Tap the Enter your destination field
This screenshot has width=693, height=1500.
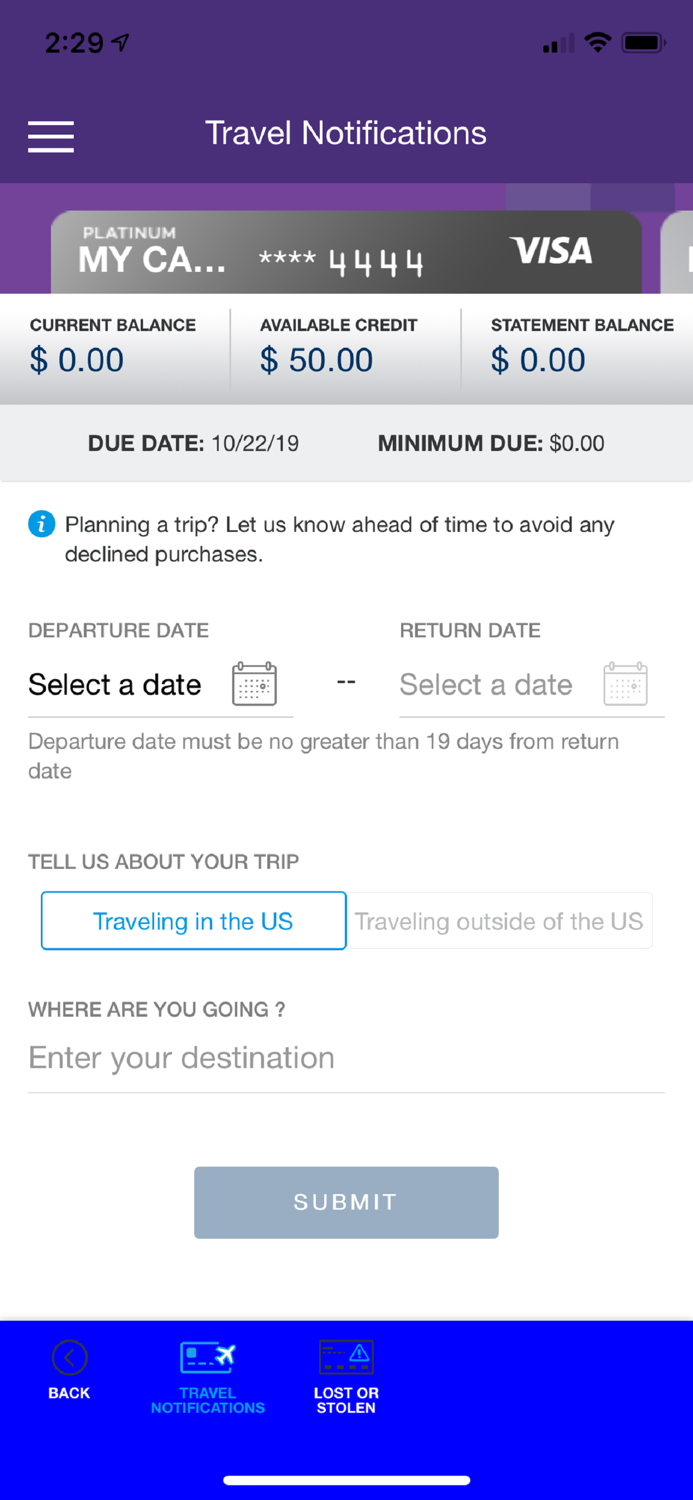181,1057
